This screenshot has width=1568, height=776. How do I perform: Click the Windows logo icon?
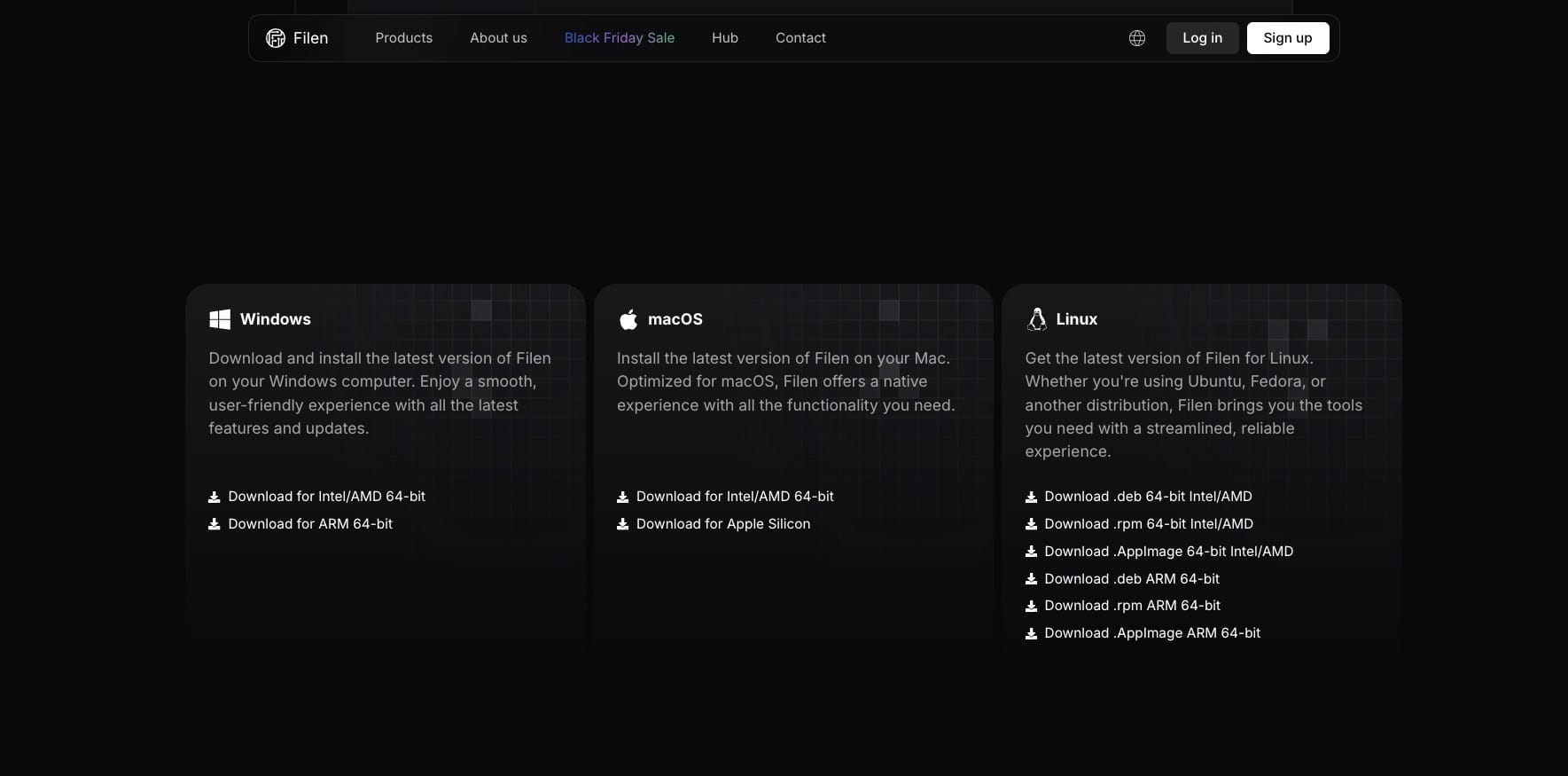220,319
